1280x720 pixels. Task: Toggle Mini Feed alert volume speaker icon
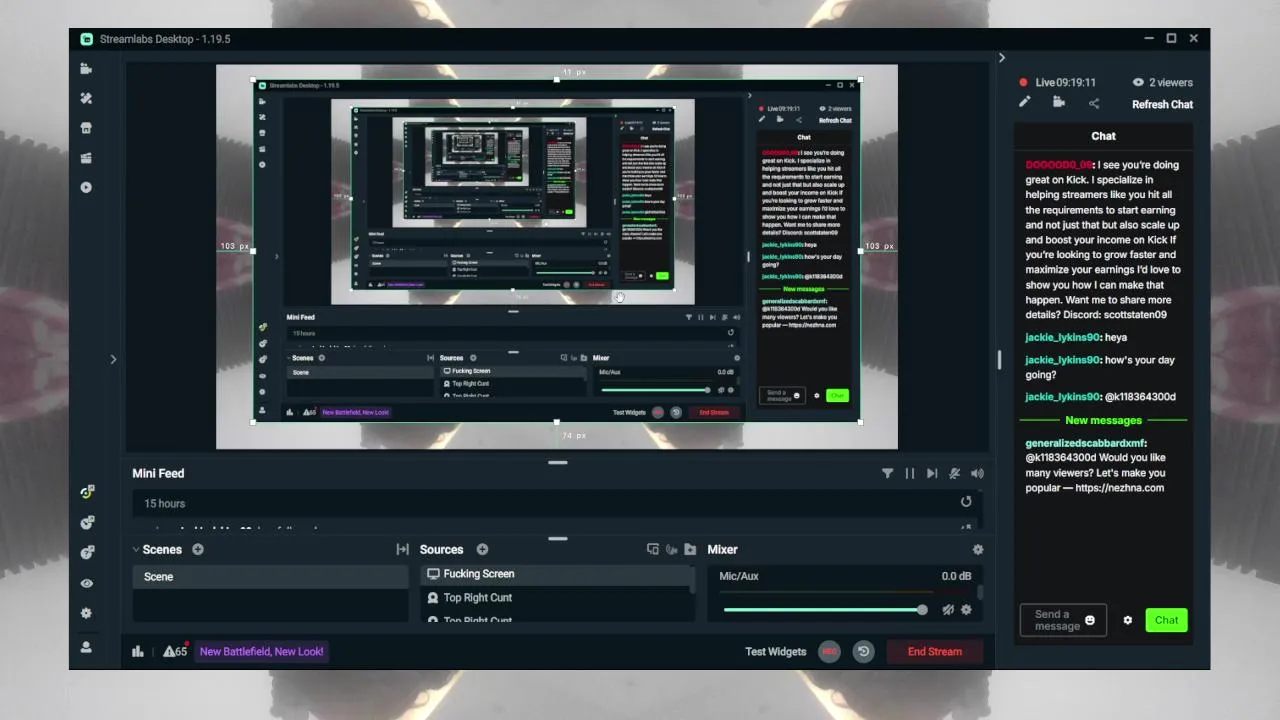[977, 473]
